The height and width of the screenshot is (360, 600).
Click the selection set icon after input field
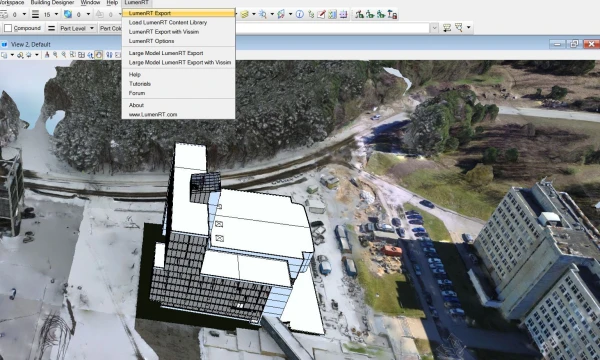click(447, 28)
